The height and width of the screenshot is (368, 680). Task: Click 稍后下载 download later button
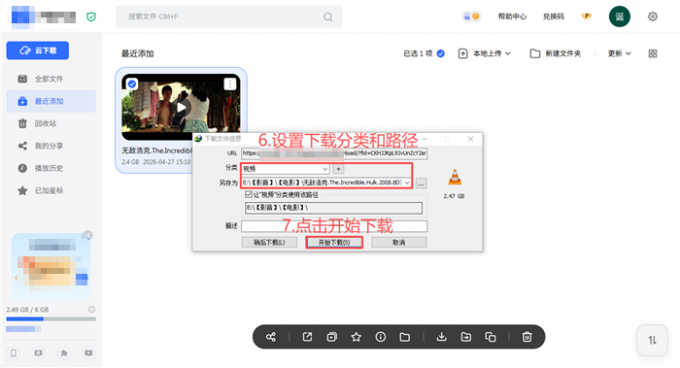(x=269, y=242)
